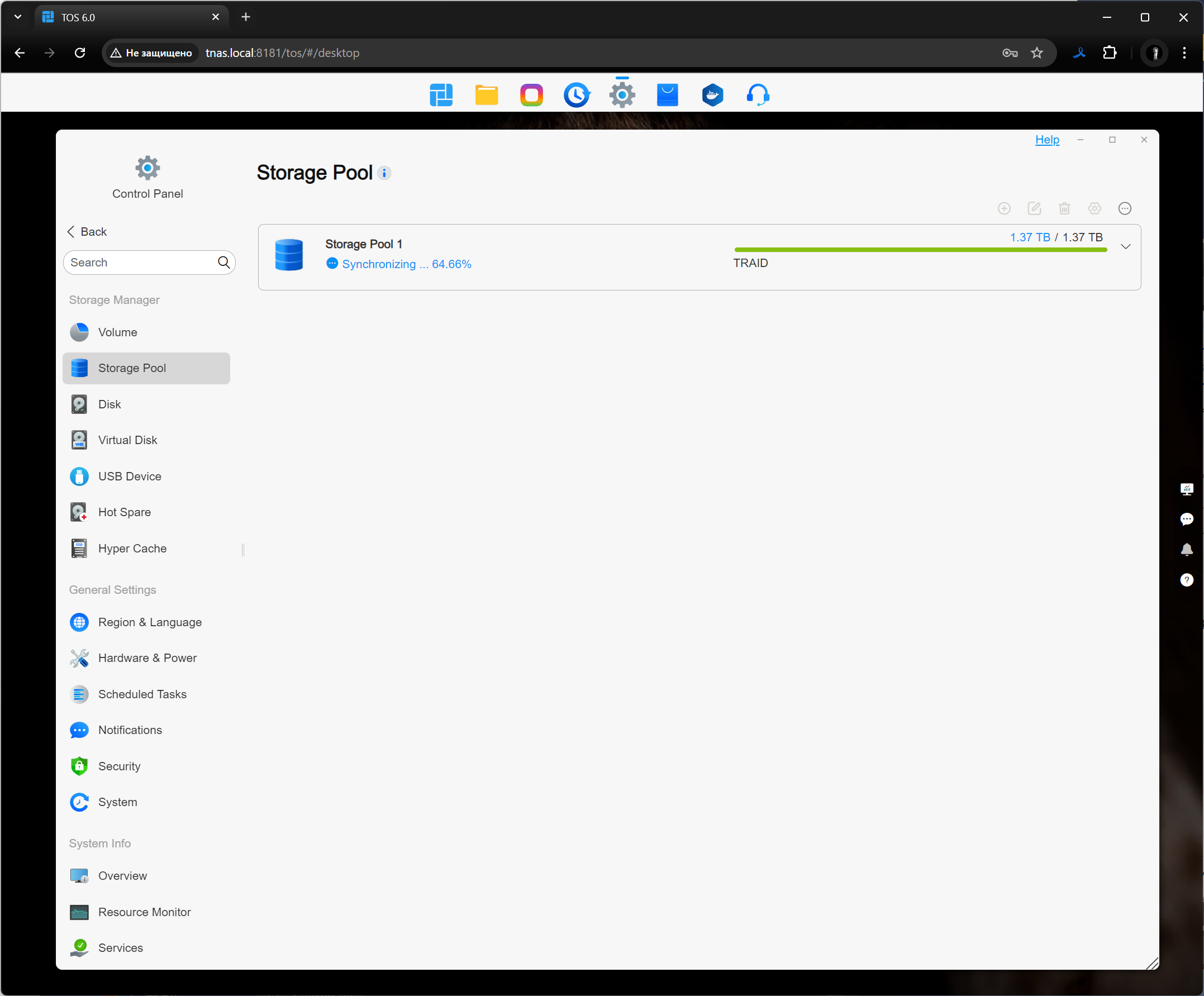Go Back in the Control Panel sidebar
Screen dimensions: 1204x996
(87, 232)
